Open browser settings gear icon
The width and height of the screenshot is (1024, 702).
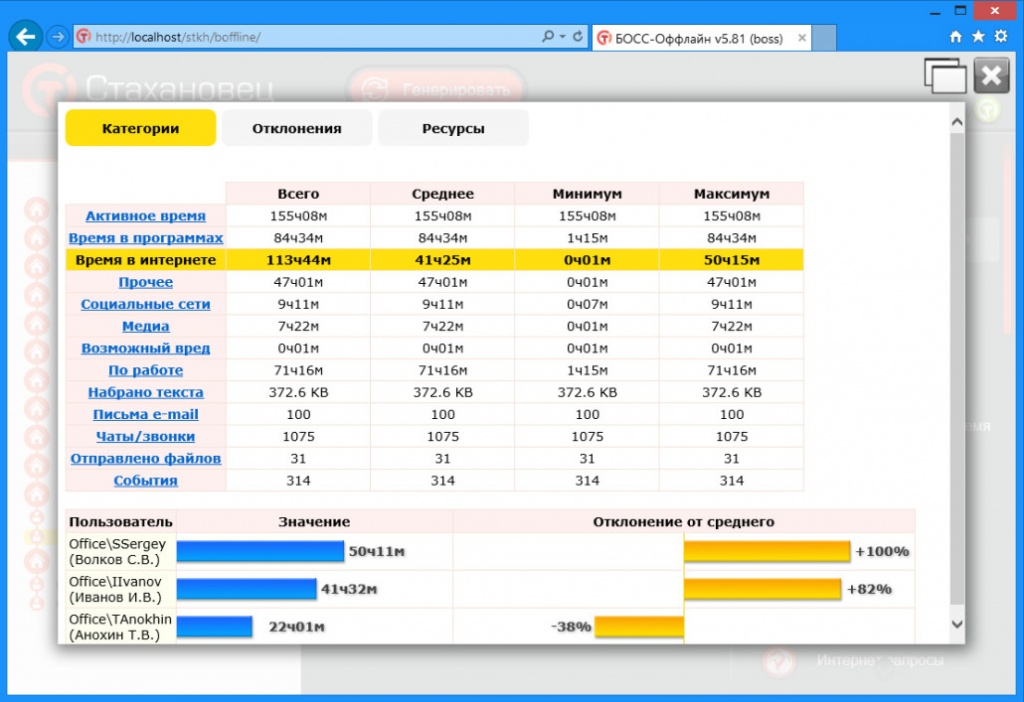tap(1000, 37)
